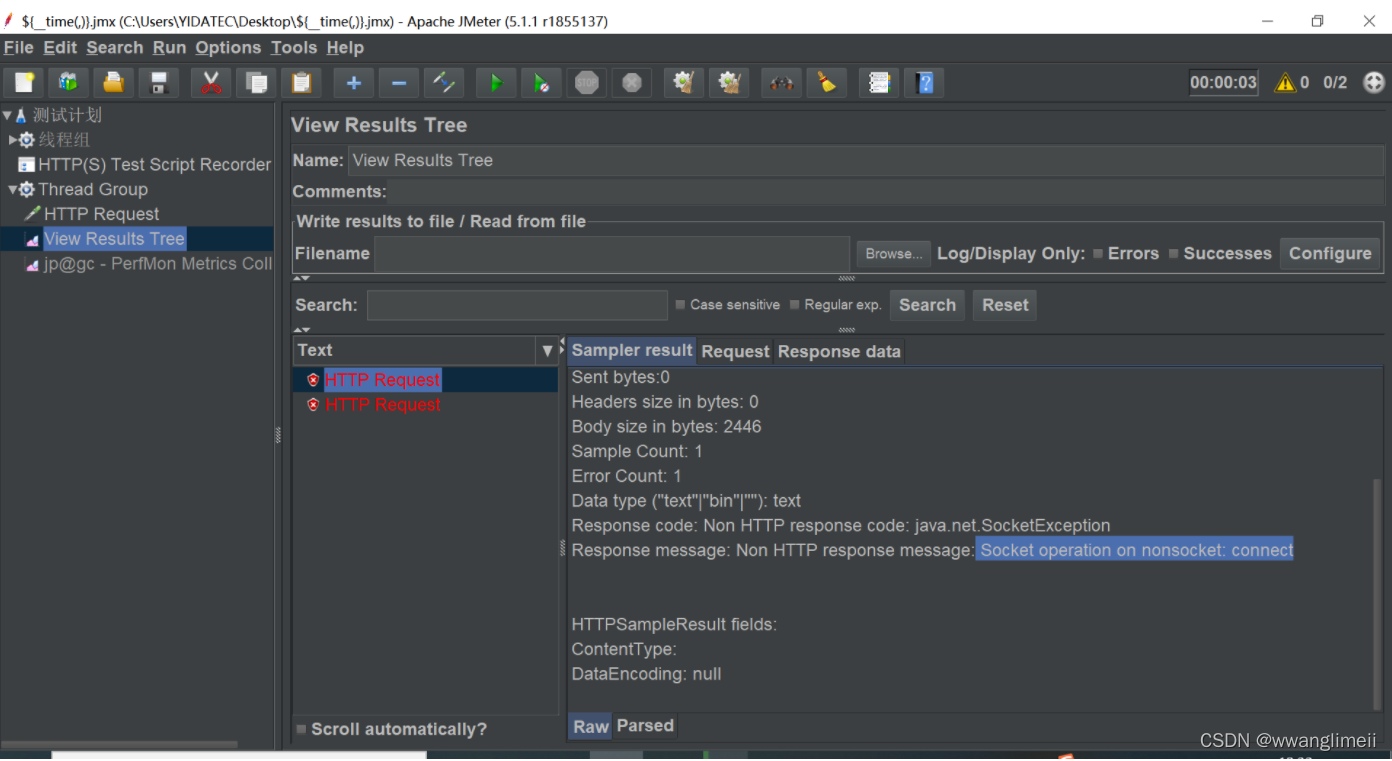Screen dimensions: 1392x761
Task: Click the Copy toolbar icon
Action: pyautogui.click(x=256, y=83)
